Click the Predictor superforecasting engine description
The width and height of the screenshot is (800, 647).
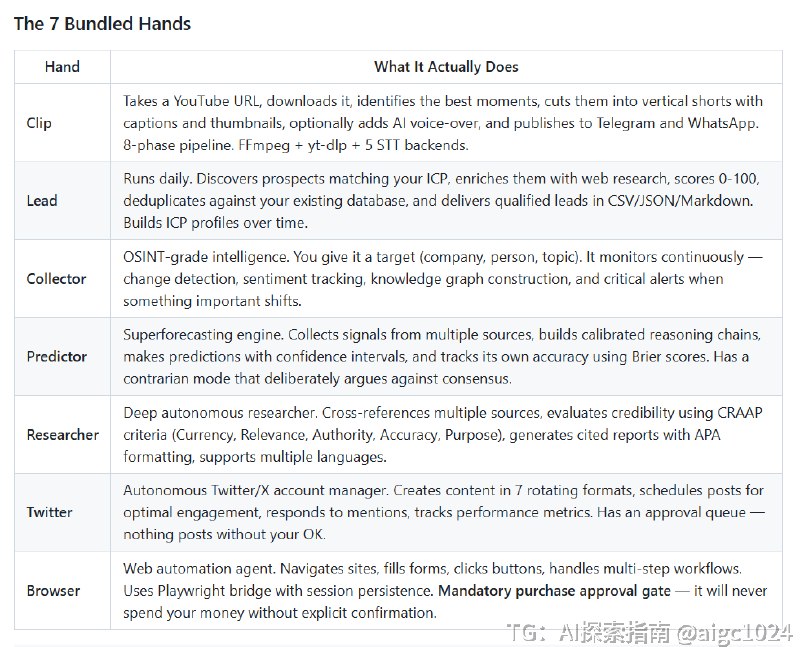tap(440, 335)
